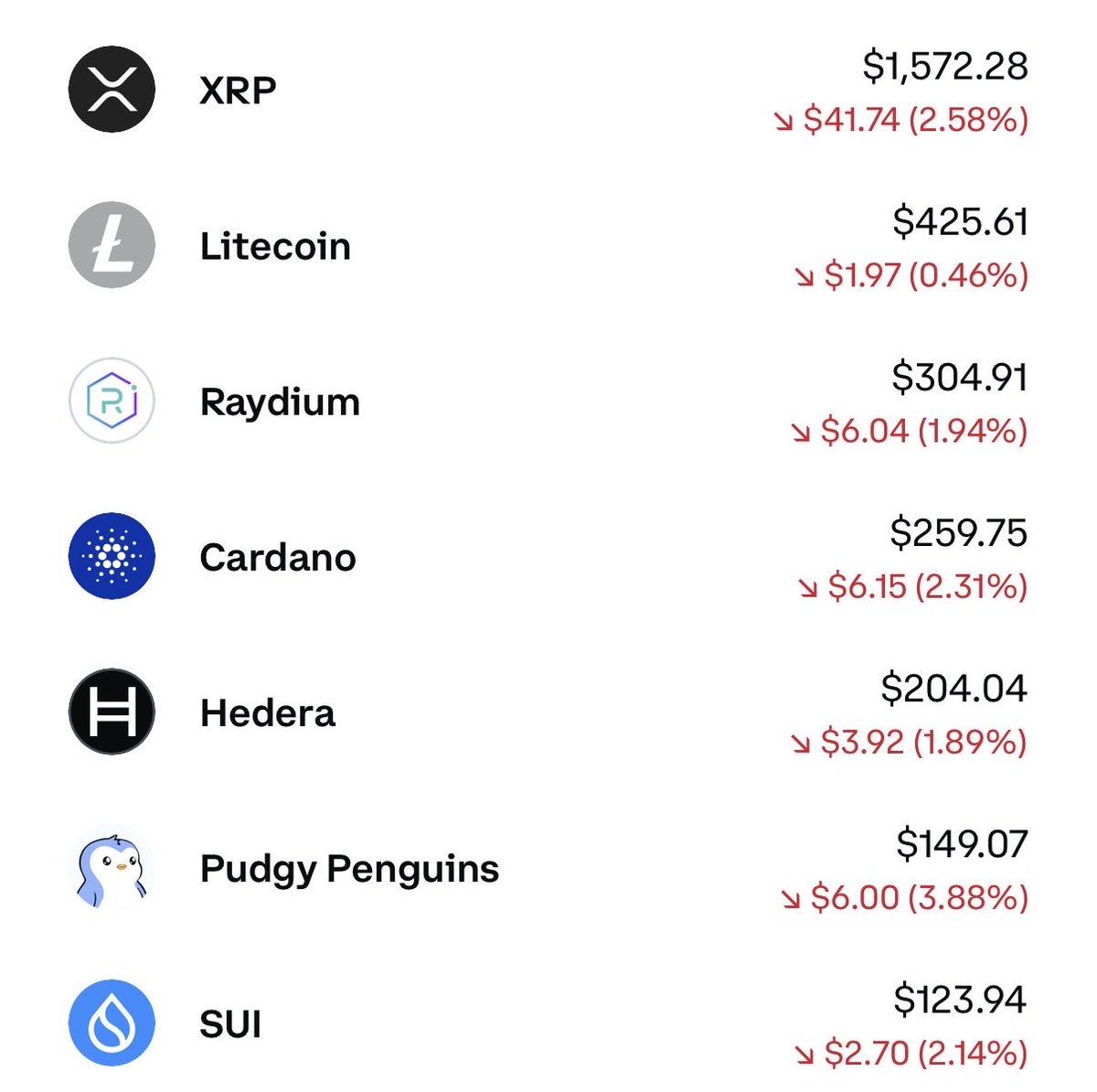This screenshot has width=1097, height=1092.
Task: Select the Raydium asset label
Action: click(280, 403)
